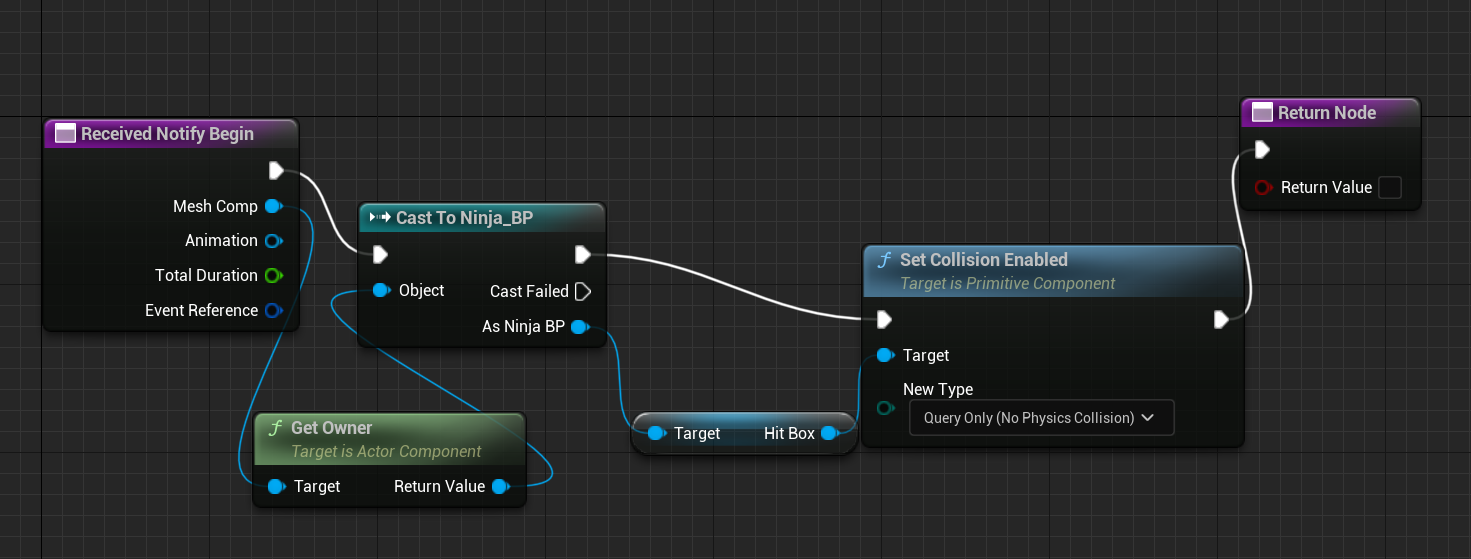
Task: Click the Return Node title icon
Action: (1262, 113)
